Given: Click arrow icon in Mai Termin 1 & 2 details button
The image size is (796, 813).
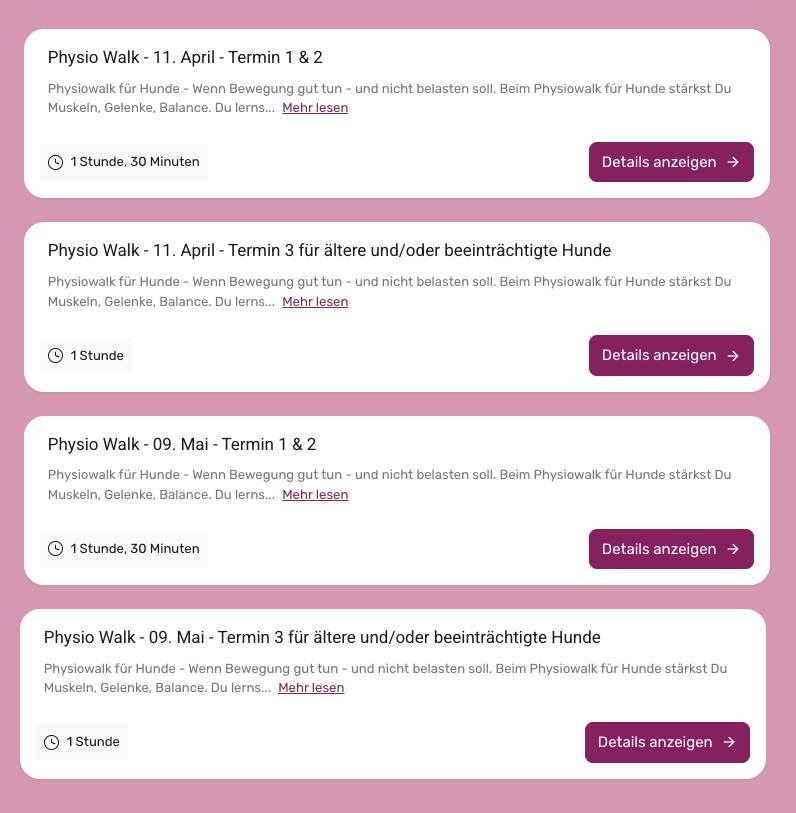Looking at the screenshot, I should tap(733, 549).
